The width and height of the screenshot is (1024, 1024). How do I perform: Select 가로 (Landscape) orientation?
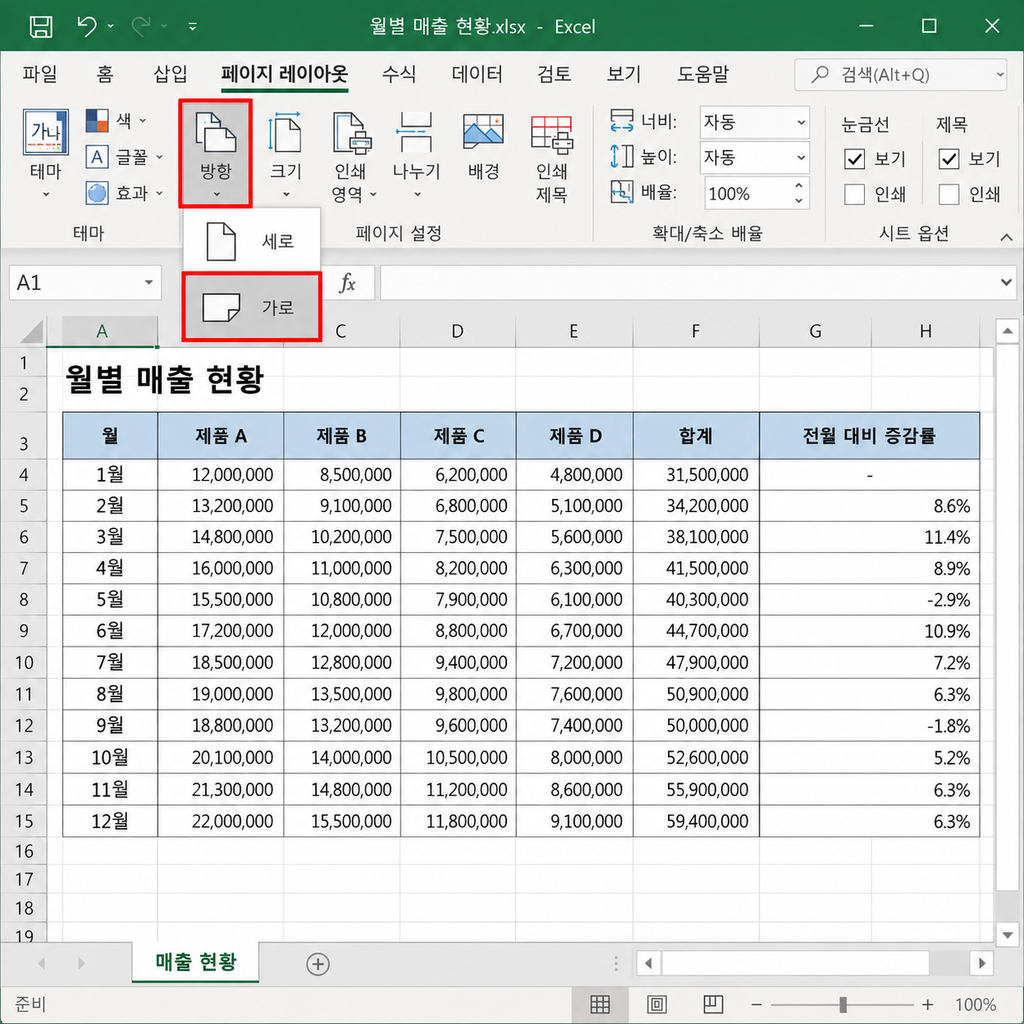pyautogui.click(x=251, y=307)
